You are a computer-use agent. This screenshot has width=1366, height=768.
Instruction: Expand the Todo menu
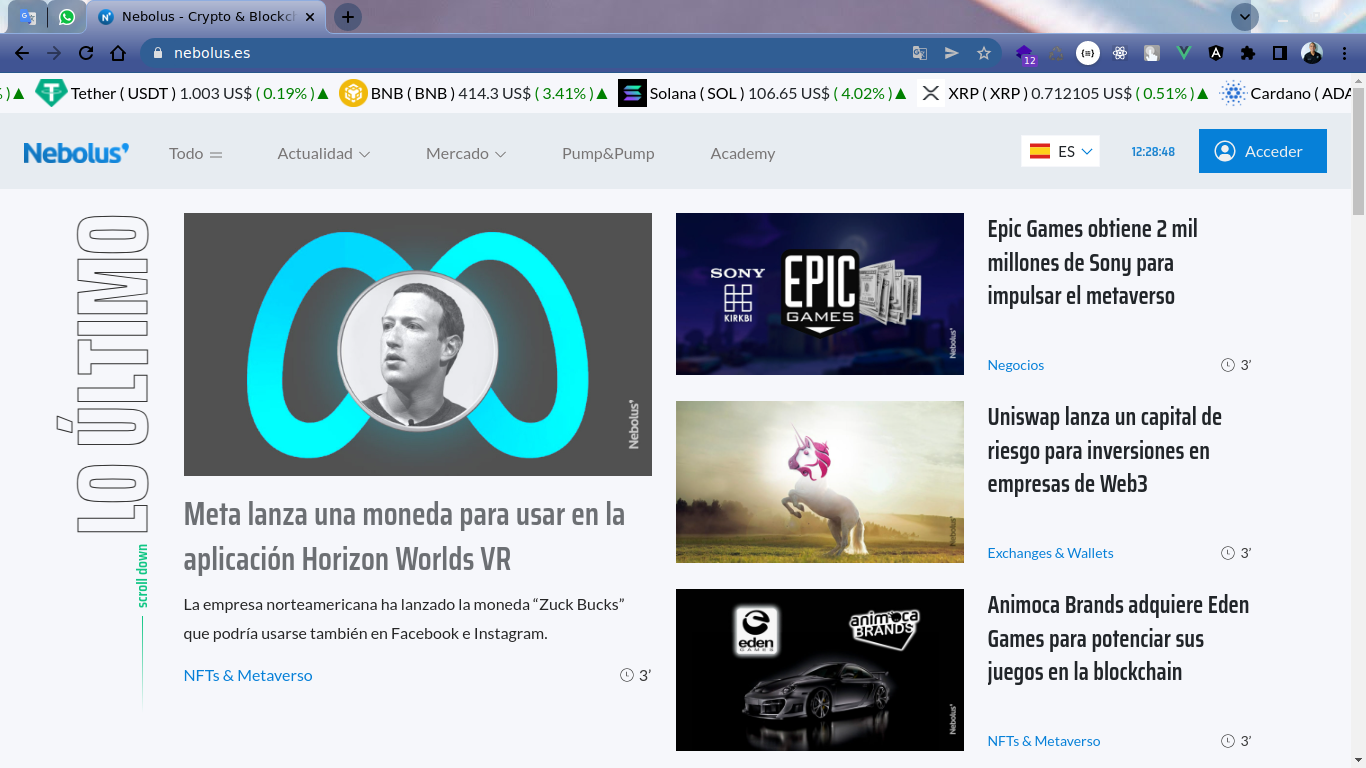pyautogui.click(x=195, y=153)
